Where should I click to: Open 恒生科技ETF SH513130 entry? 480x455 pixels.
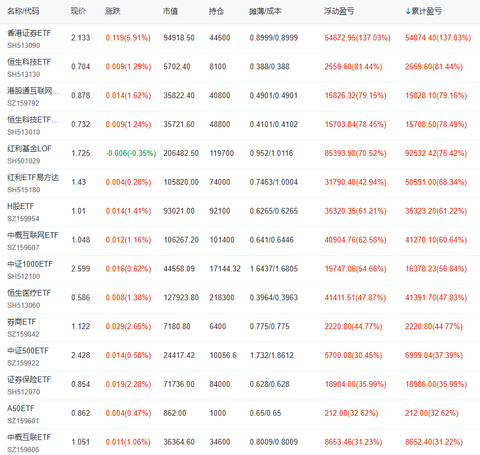(x=29, y=62)
